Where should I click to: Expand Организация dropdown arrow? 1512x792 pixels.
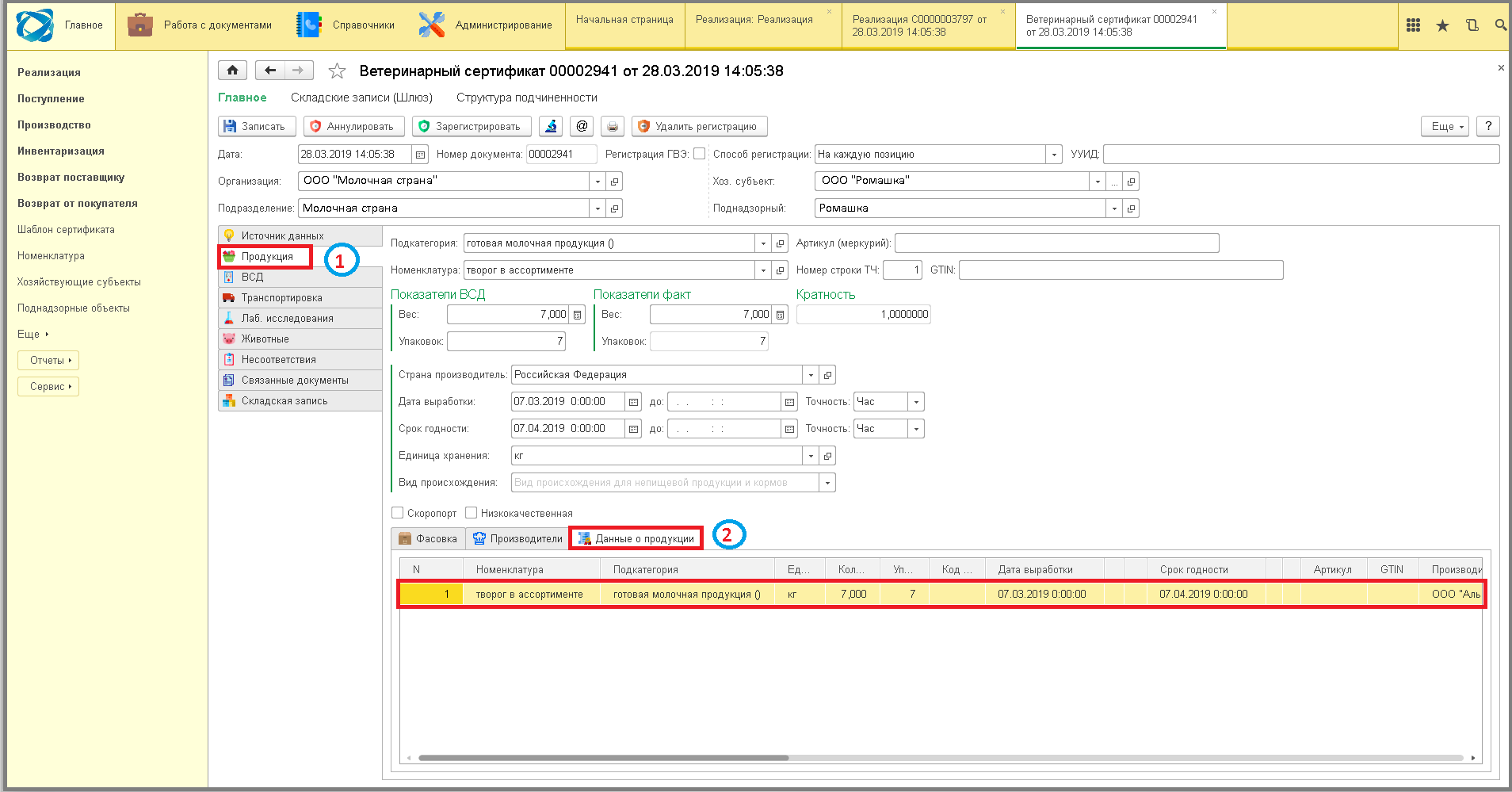[598, 182]
